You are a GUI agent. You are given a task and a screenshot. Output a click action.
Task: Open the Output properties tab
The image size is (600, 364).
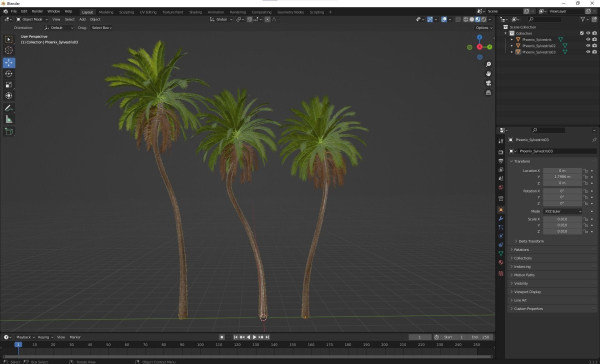point(501,161)
